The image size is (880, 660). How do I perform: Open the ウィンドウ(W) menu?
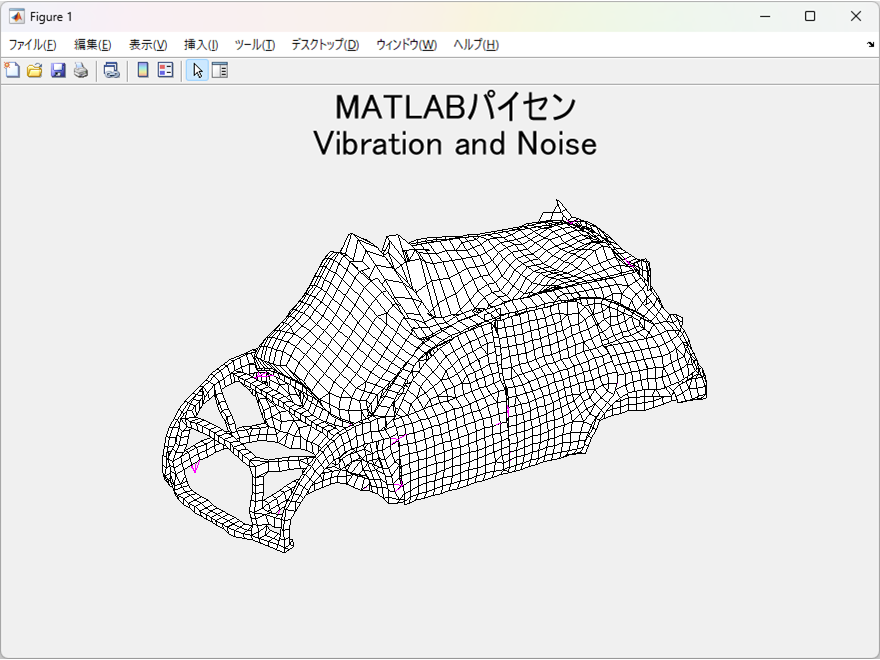pos(406,45)
